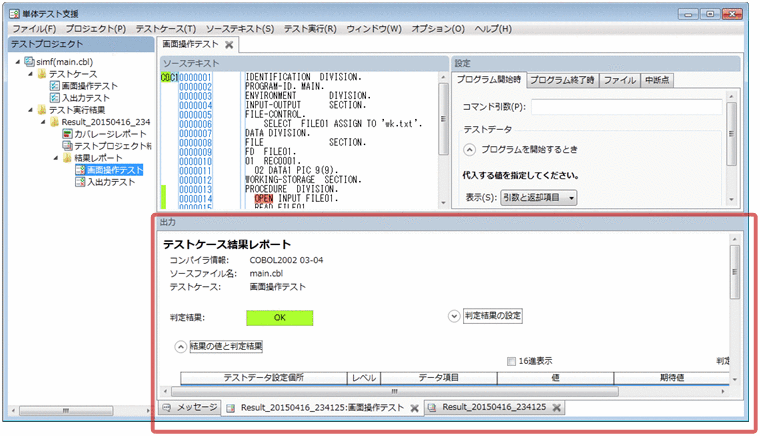The width and height of the screenshot is (760, 436).
Task: Click the テストデータ設定個所 column header
Action: click(264, 378)
